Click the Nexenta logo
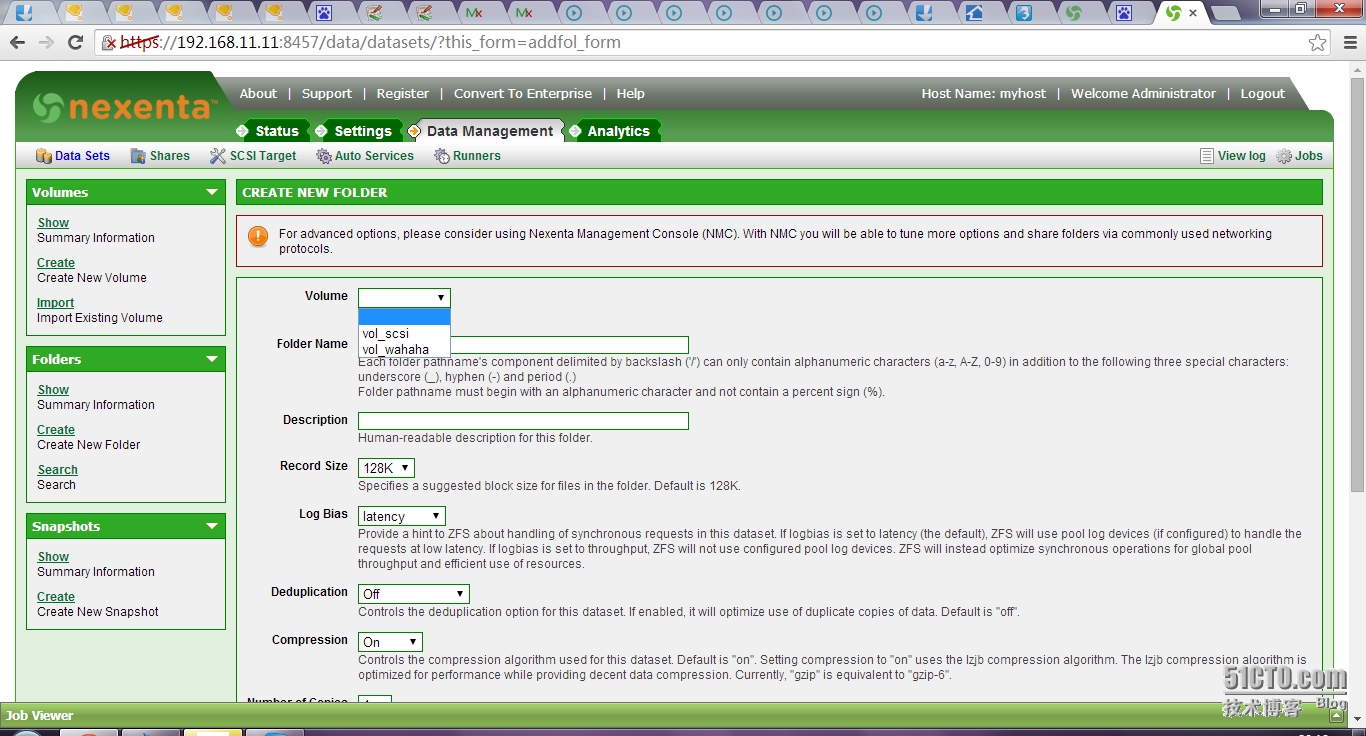The width and height of the screenshot is (1366, 736). tap(124, 107)
